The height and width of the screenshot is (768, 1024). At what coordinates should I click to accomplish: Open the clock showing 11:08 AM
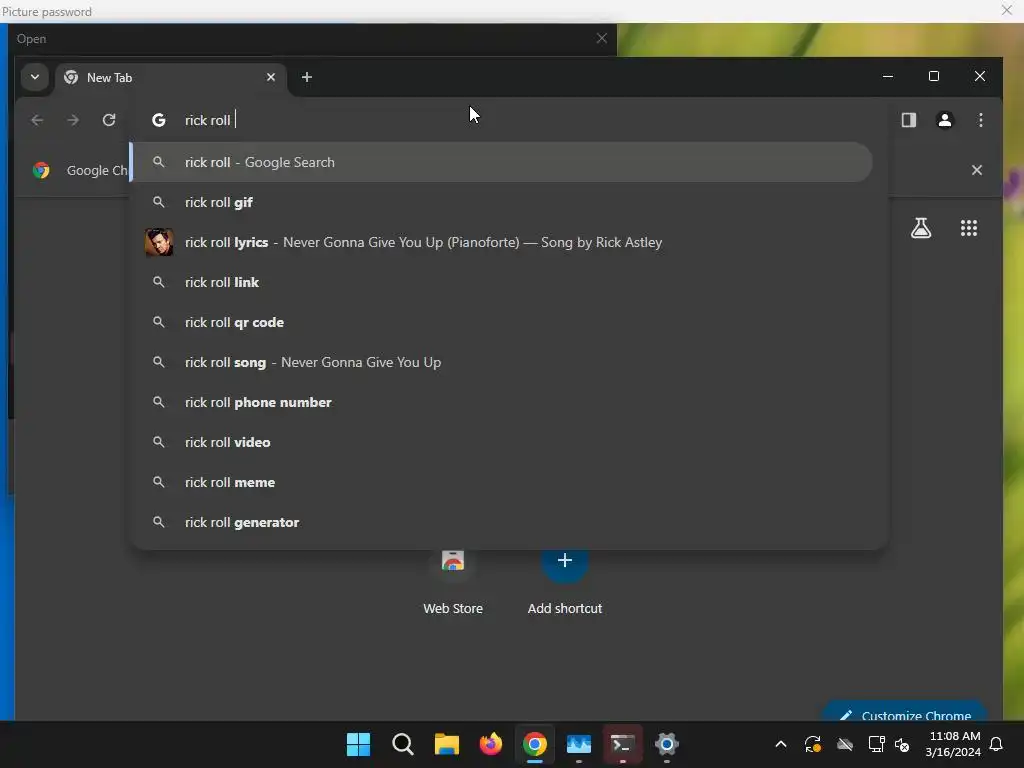953,744
